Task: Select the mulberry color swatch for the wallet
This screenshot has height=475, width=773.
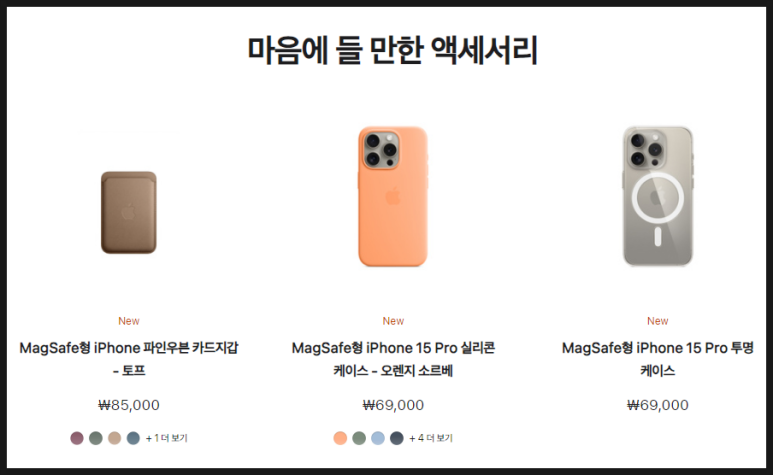Action: click(77, 438)
